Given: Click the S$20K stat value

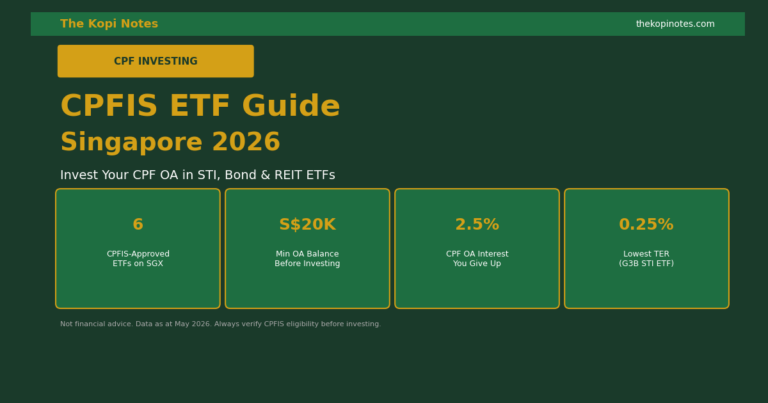Looking at the screenshot, I should pyautogui.click(x=307, y=224).
